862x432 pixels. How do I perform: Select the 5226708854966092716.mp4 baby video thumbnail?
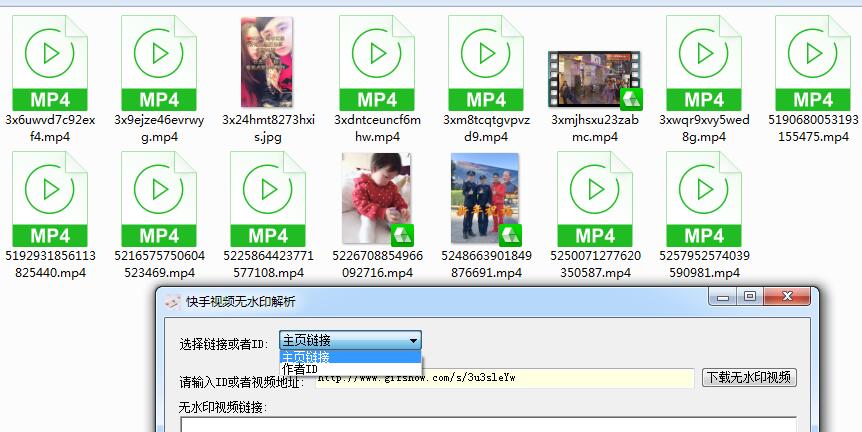377,199
